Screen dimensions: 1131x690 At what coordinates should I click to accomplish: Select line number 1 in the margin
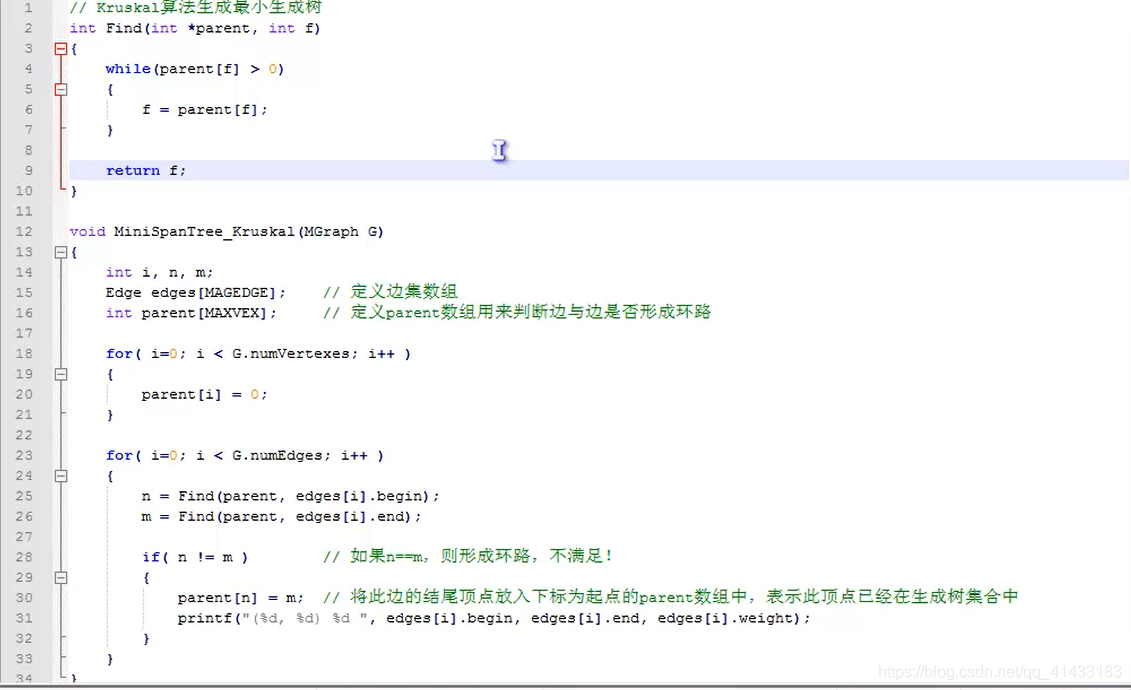coord(28,8)
